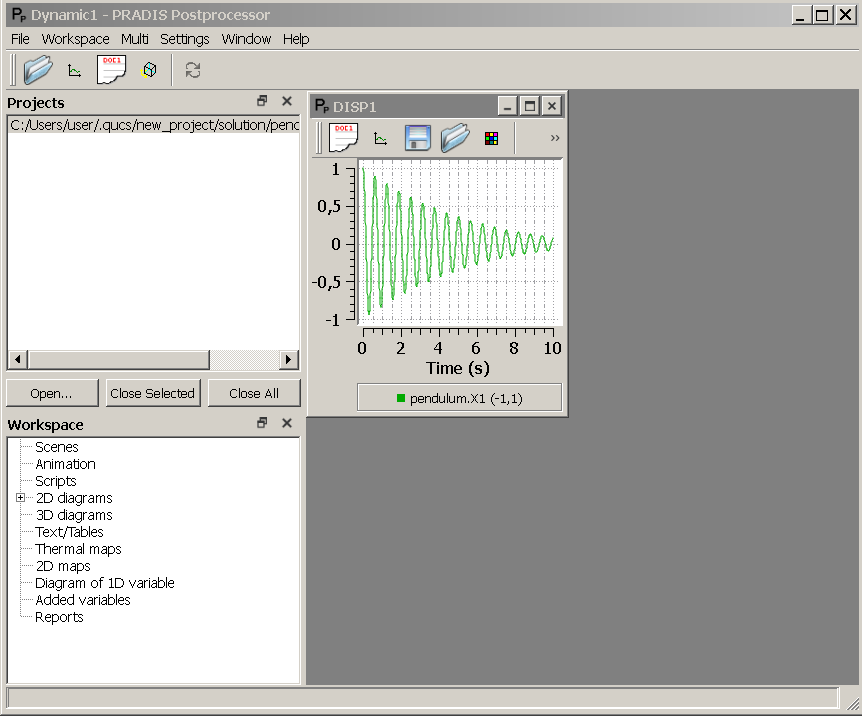Save the DISP1 diagram with floppy disk icon
Image resolution: width=862 pixels, height=716 pixels.
click(417, 138)
